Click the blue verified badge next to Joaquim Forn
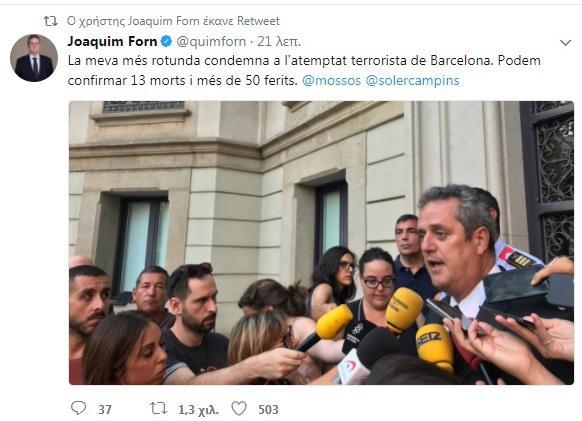 166,41
